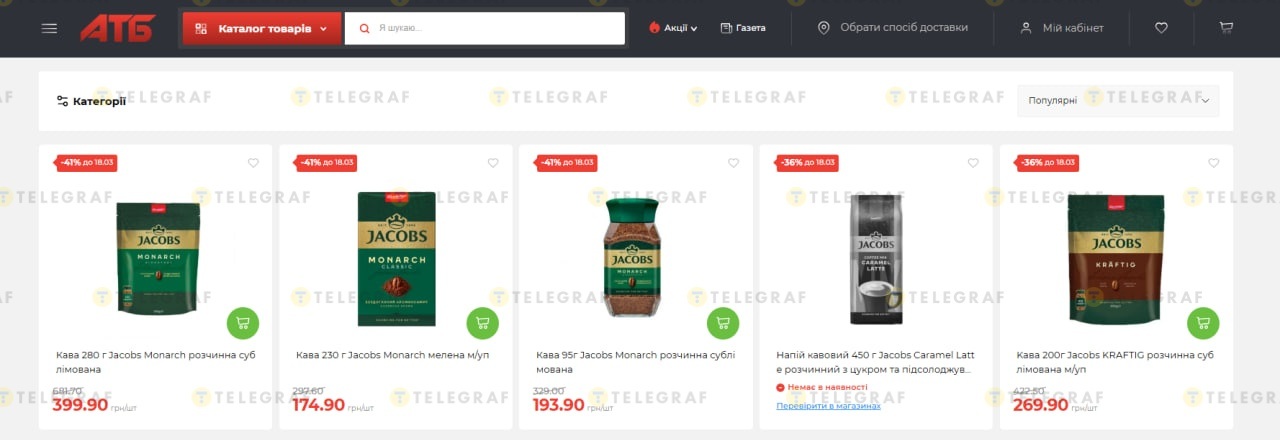
Task: Toggle favorite heart on Jacobs Monarch 280 g
Action: [x=253, y=163]
